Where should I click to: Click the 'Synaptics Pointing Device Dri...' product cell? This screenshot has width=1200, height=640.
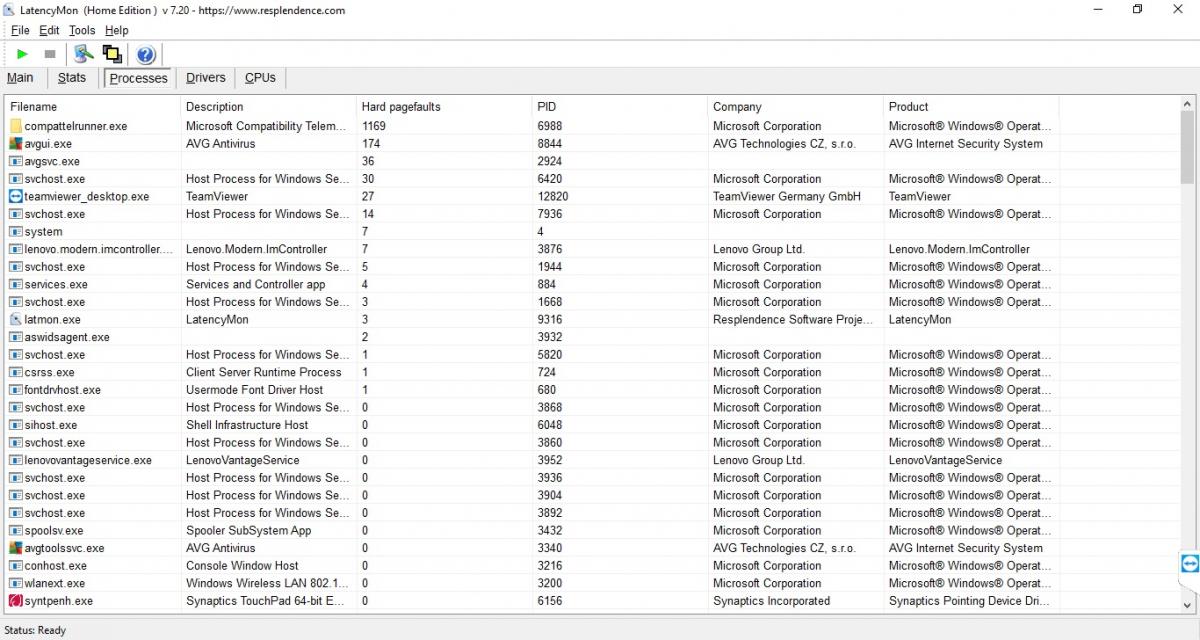[970, 601]
